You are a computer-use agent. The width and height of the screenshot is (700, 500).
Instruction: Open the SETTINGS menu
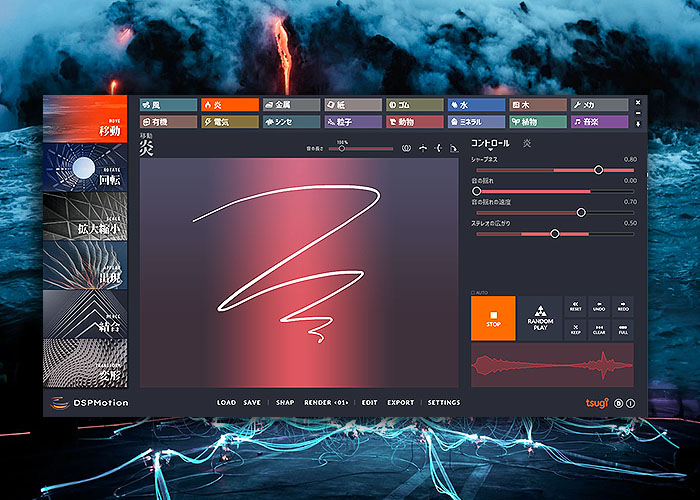444,403
